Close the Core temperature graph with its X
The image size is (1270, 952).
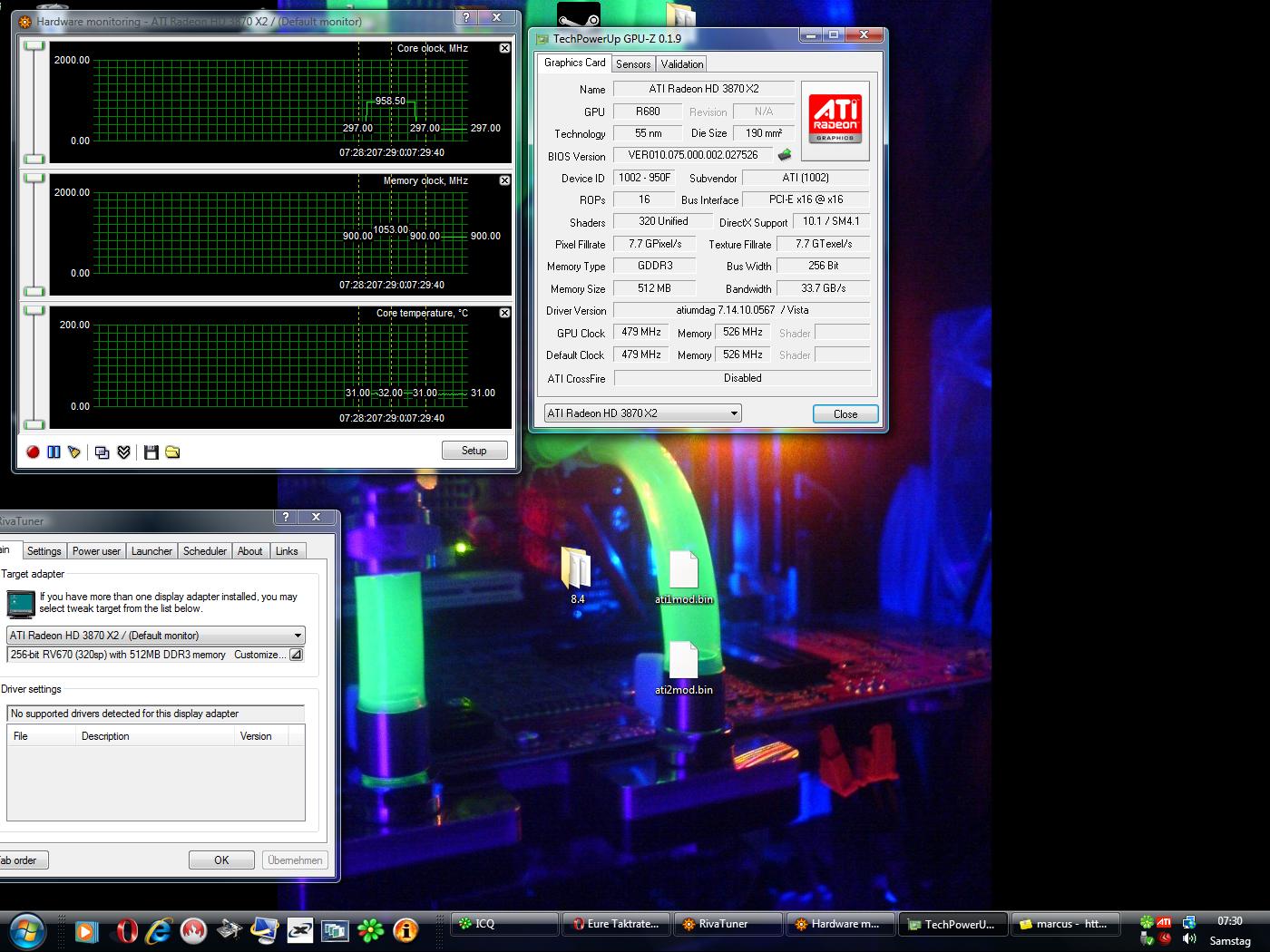coord(505,313)
